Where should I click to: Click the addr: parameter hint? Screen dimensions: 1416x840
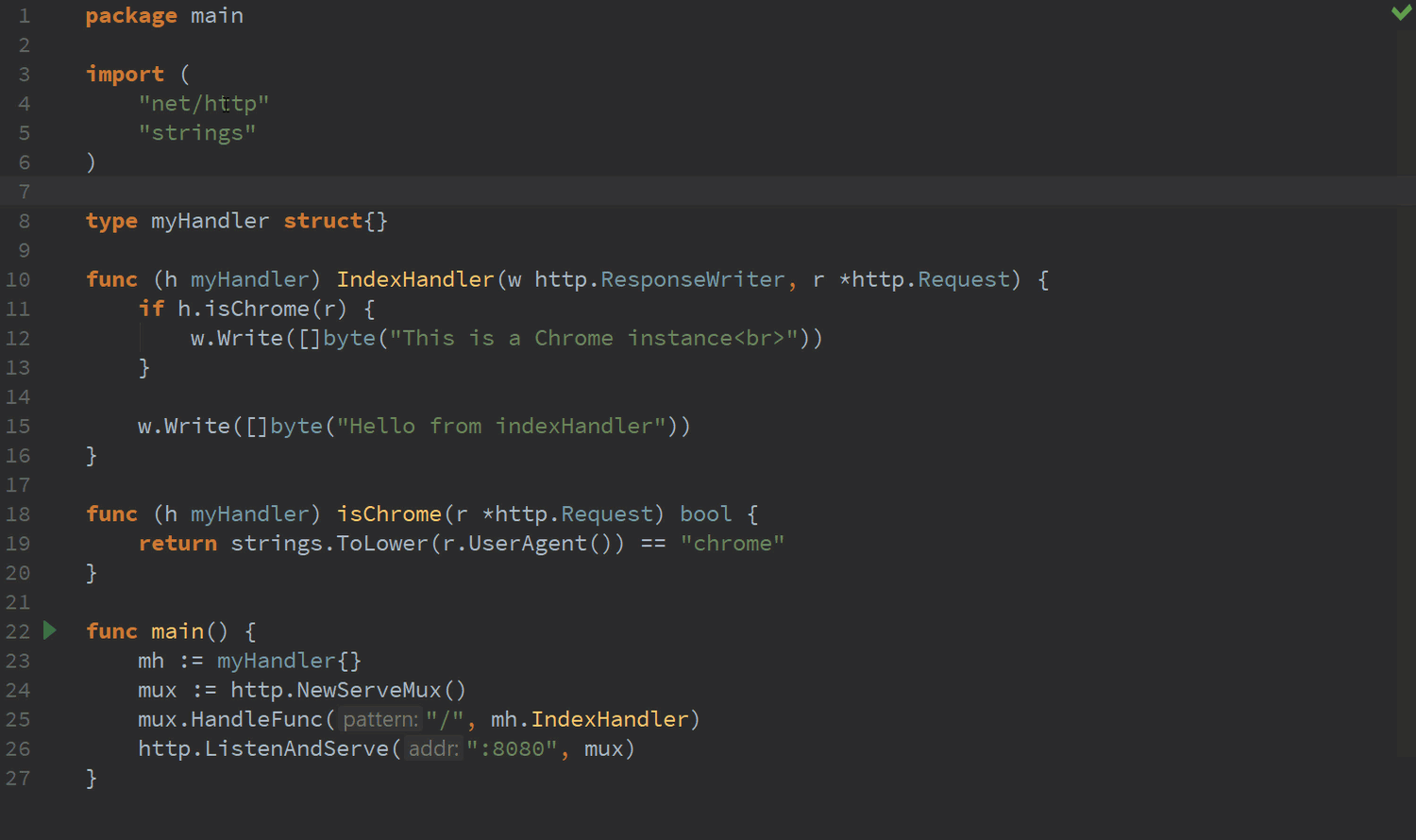click(433, 748)
